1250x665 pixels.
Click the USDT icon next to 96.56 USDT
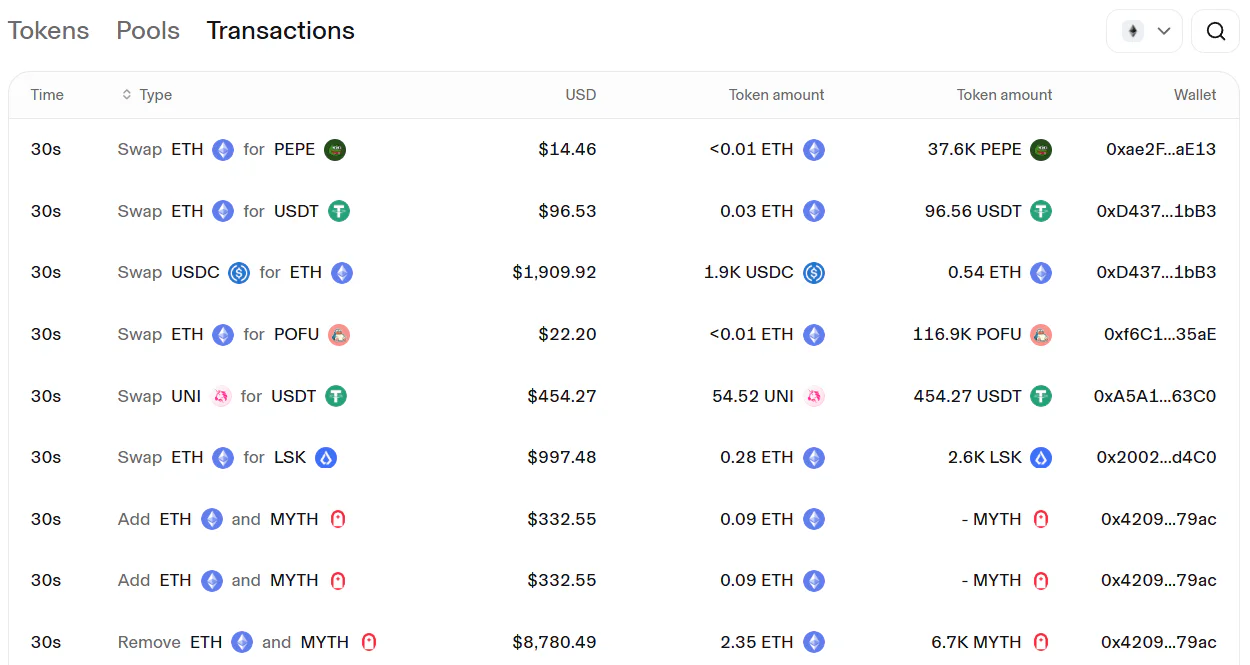click(x=1041, y=212)
